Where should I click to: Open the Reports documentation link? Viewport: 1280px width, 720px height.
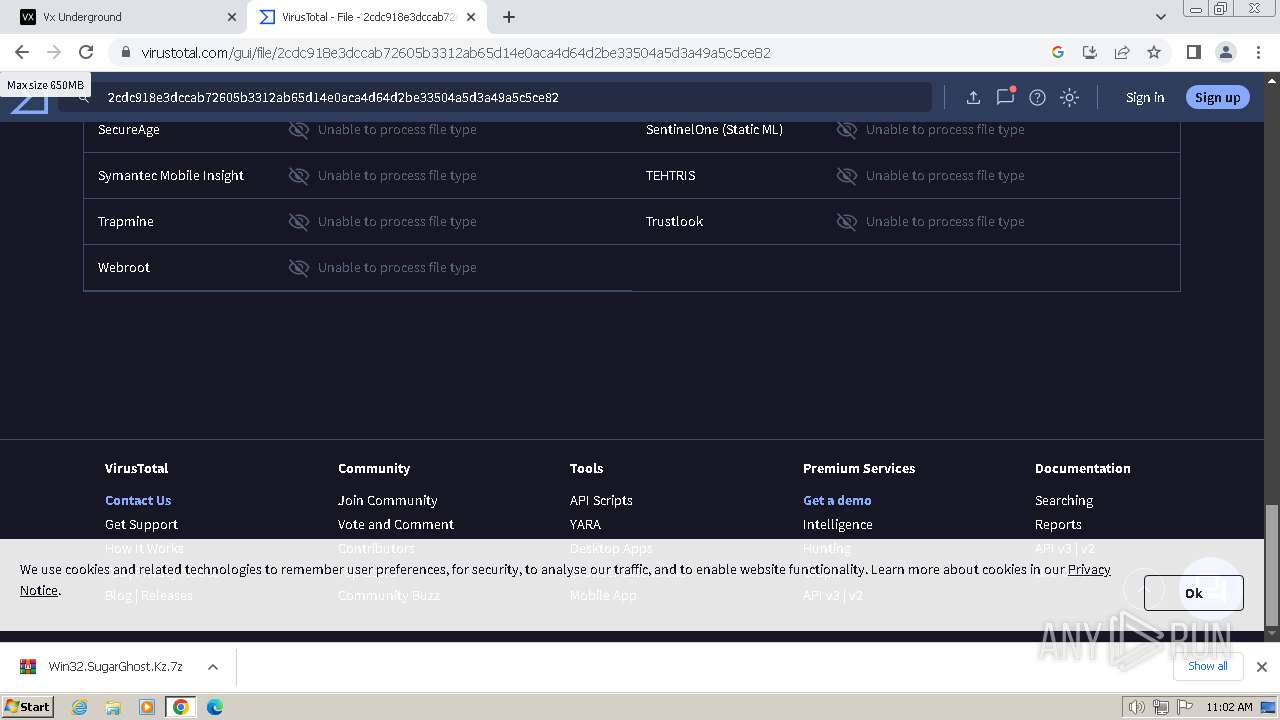[1058, 524]
